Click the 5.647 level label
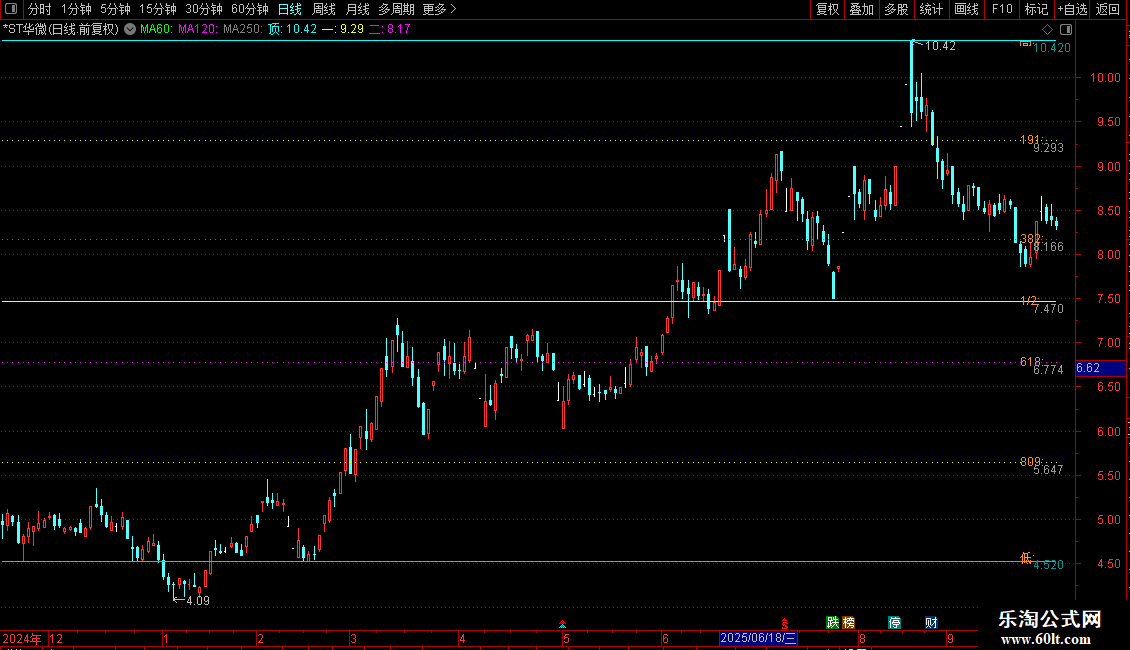This screenshot has height=650, width=1130. click(x=1049, y=470)
